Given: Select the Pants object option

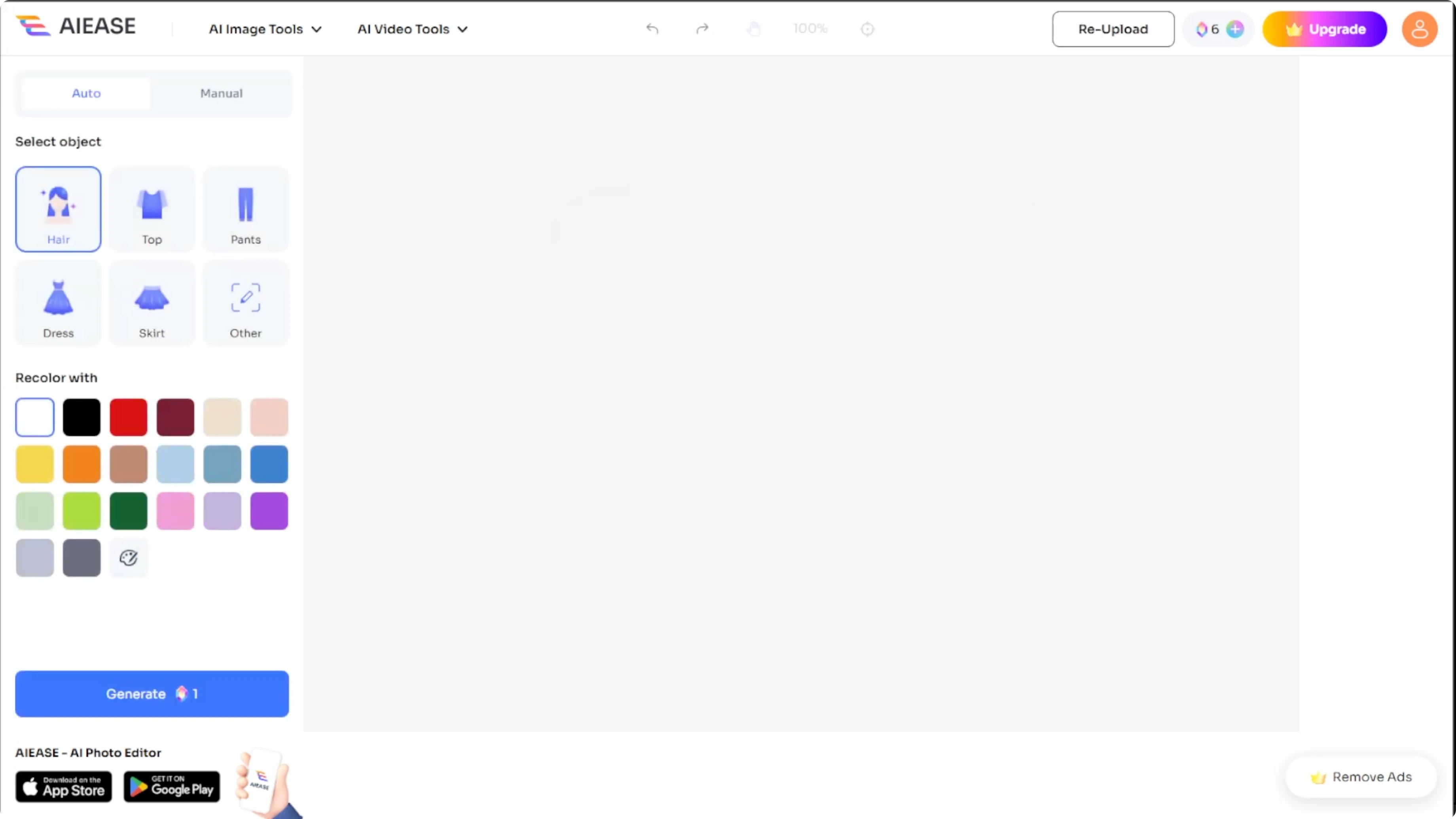Looking at the screenshot, I should click(x=246, y=209).
